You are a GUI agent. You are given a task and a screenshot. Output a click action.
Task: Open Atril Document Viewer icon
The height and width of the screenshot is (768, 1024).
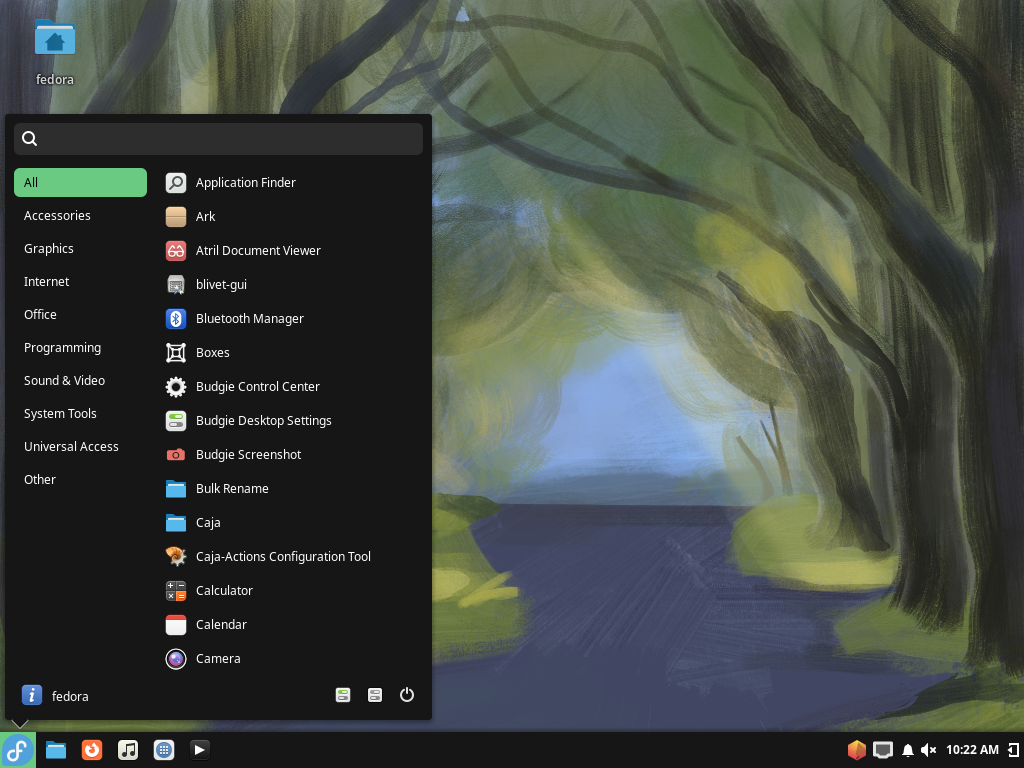tap(176, 251)
